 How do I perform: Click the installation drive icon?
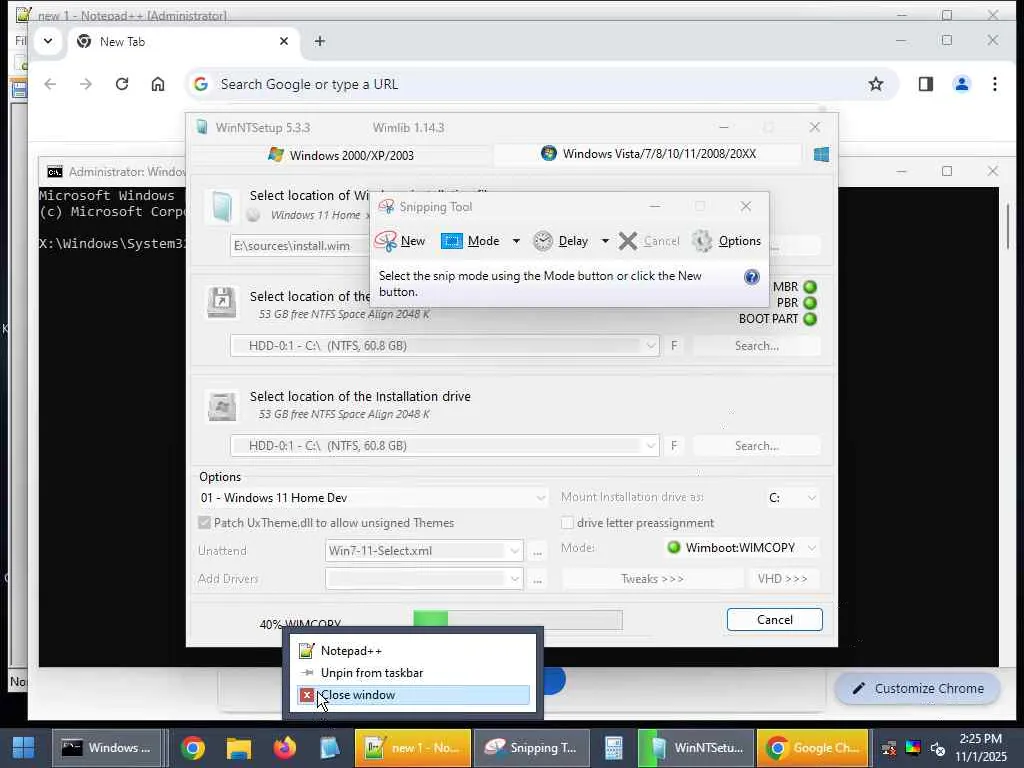[x=221, y=406]
